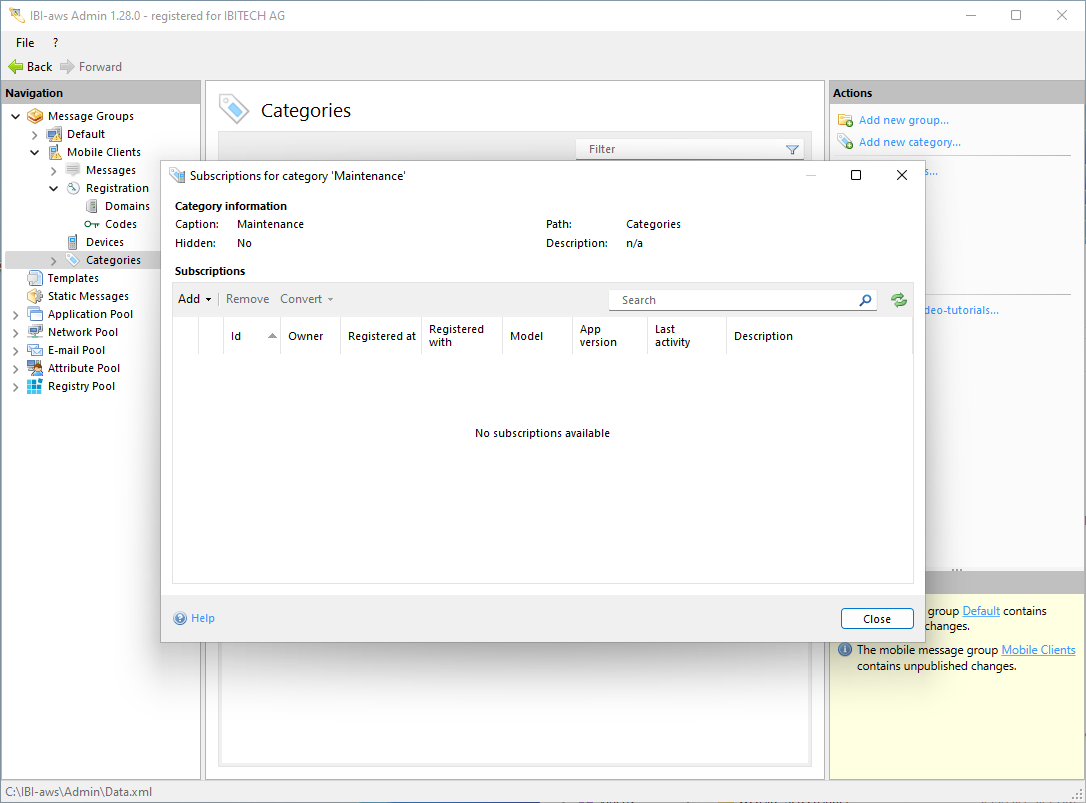Select the Devices icon in navigation

coord(73,242)
